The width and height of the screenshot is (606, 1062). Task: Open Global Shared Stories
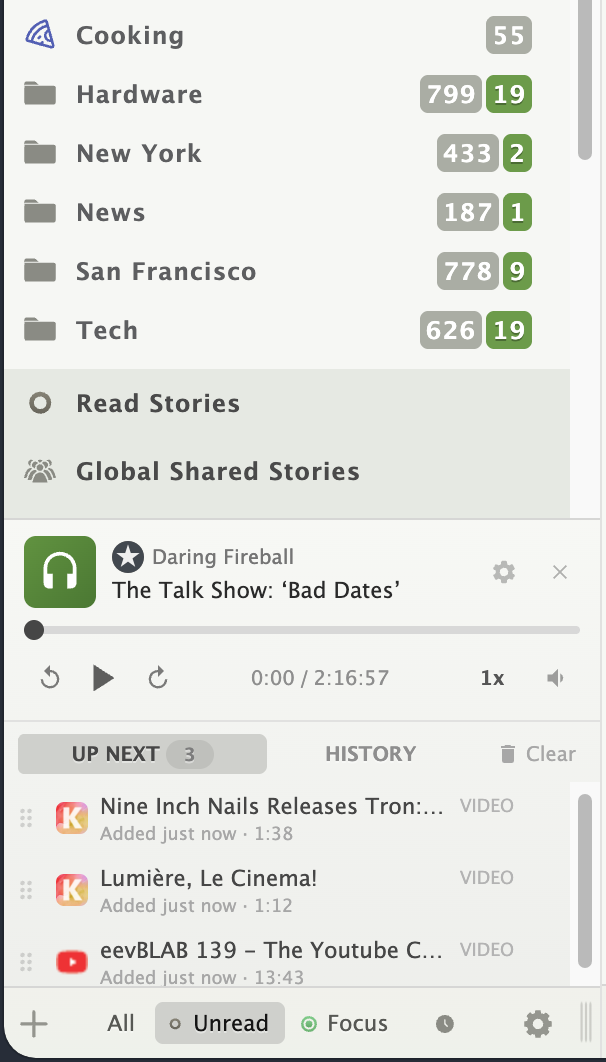tap(217, 472)
